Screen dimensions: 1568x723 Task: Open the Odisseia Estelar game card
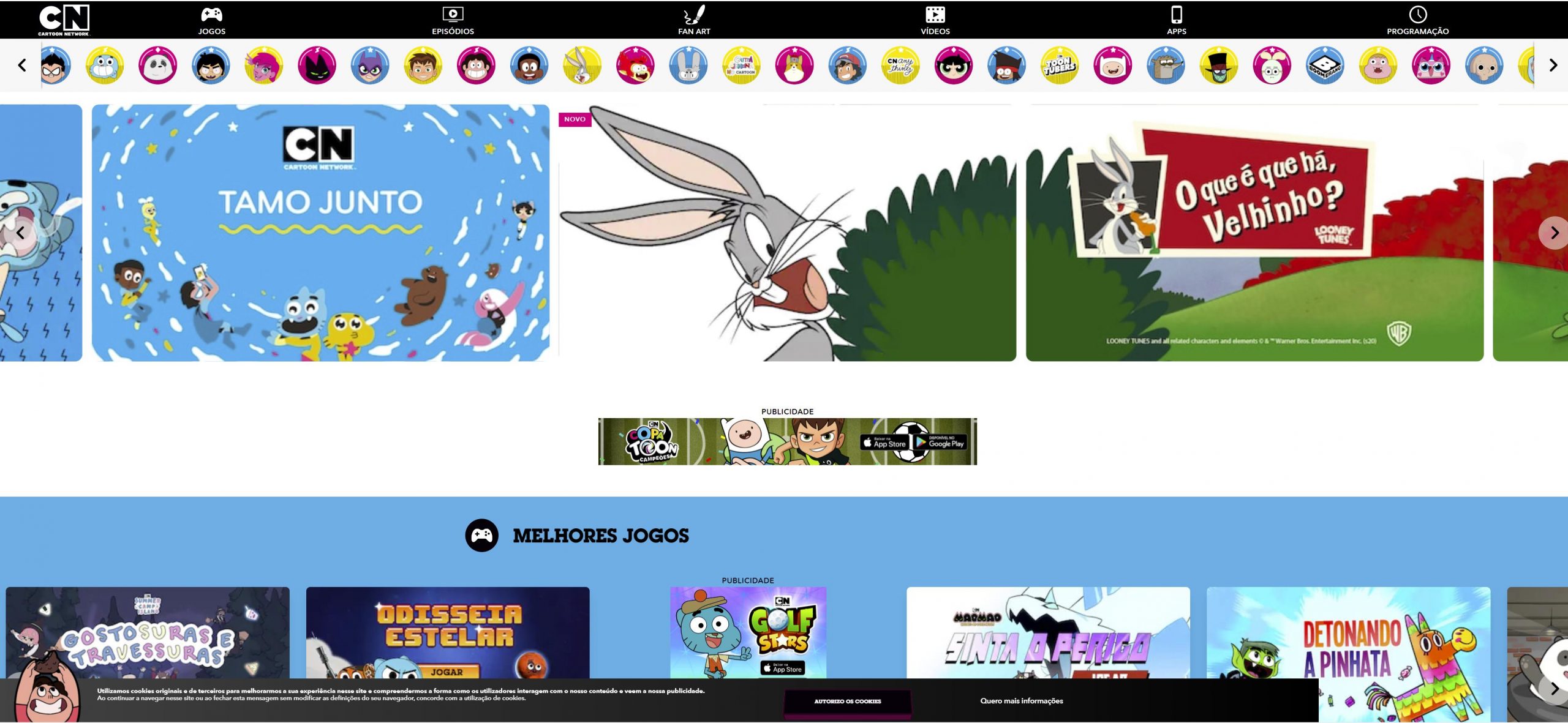pyautogui.click(x=448, y=632)
